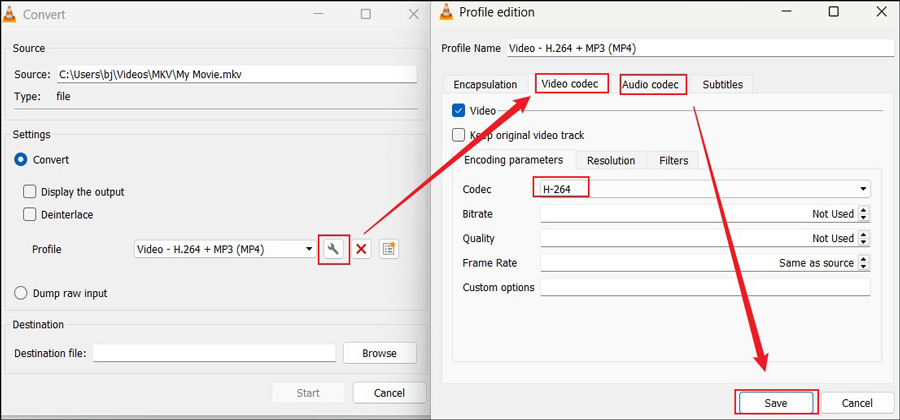Enable Display the output checkbox

[x=29, y=192]
